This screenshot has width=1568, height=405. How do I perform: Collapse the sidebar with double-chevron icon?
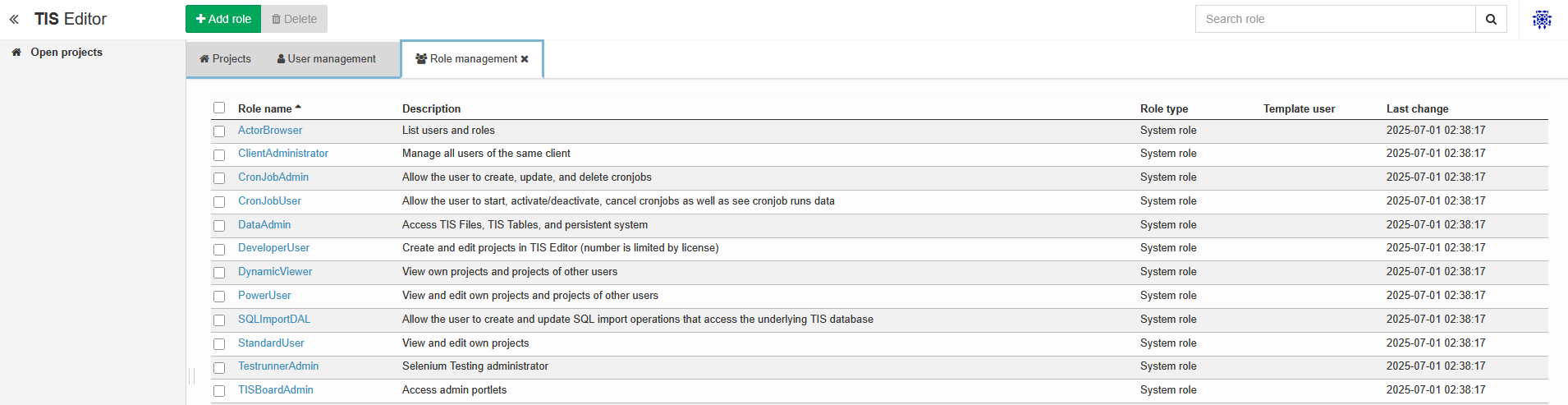point(14,19)
